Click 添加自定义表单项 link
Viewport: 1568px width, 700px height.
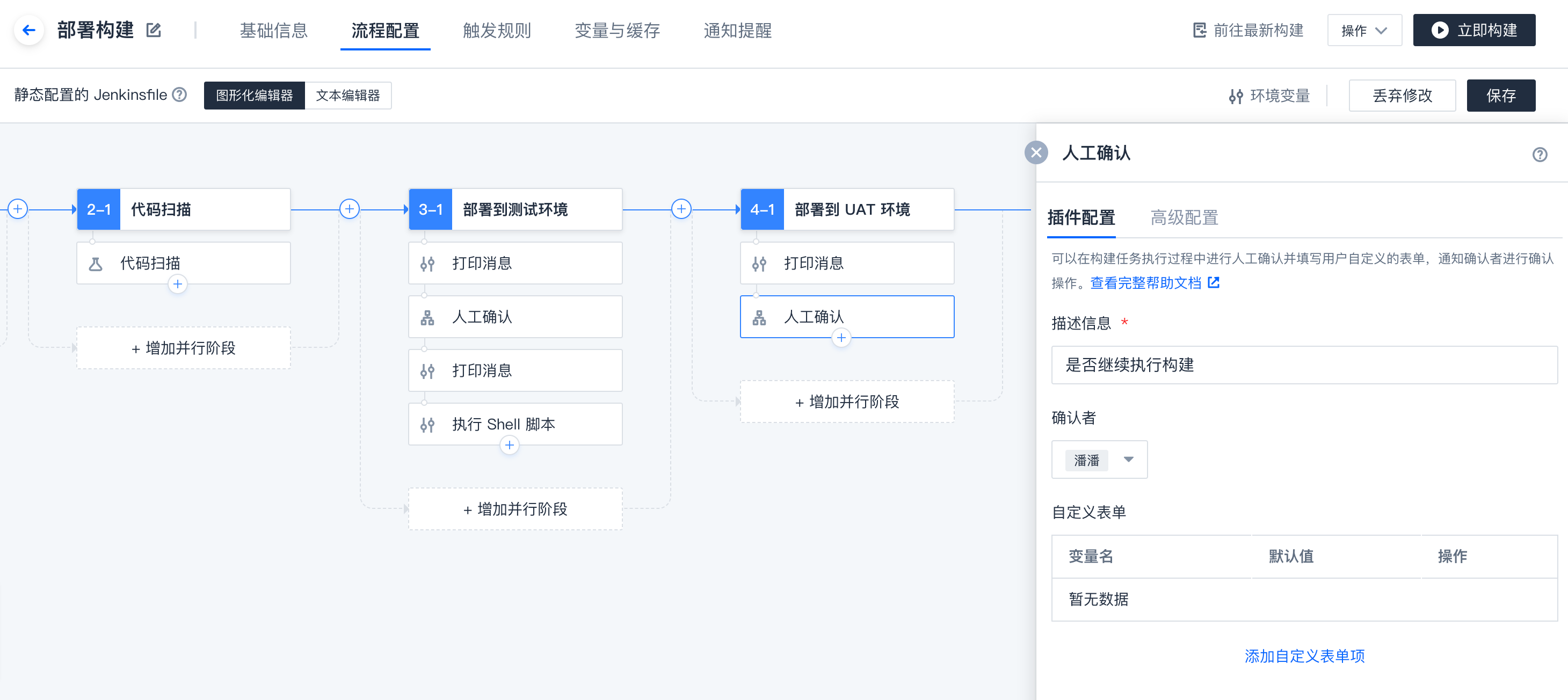[x=1304, y=655]
